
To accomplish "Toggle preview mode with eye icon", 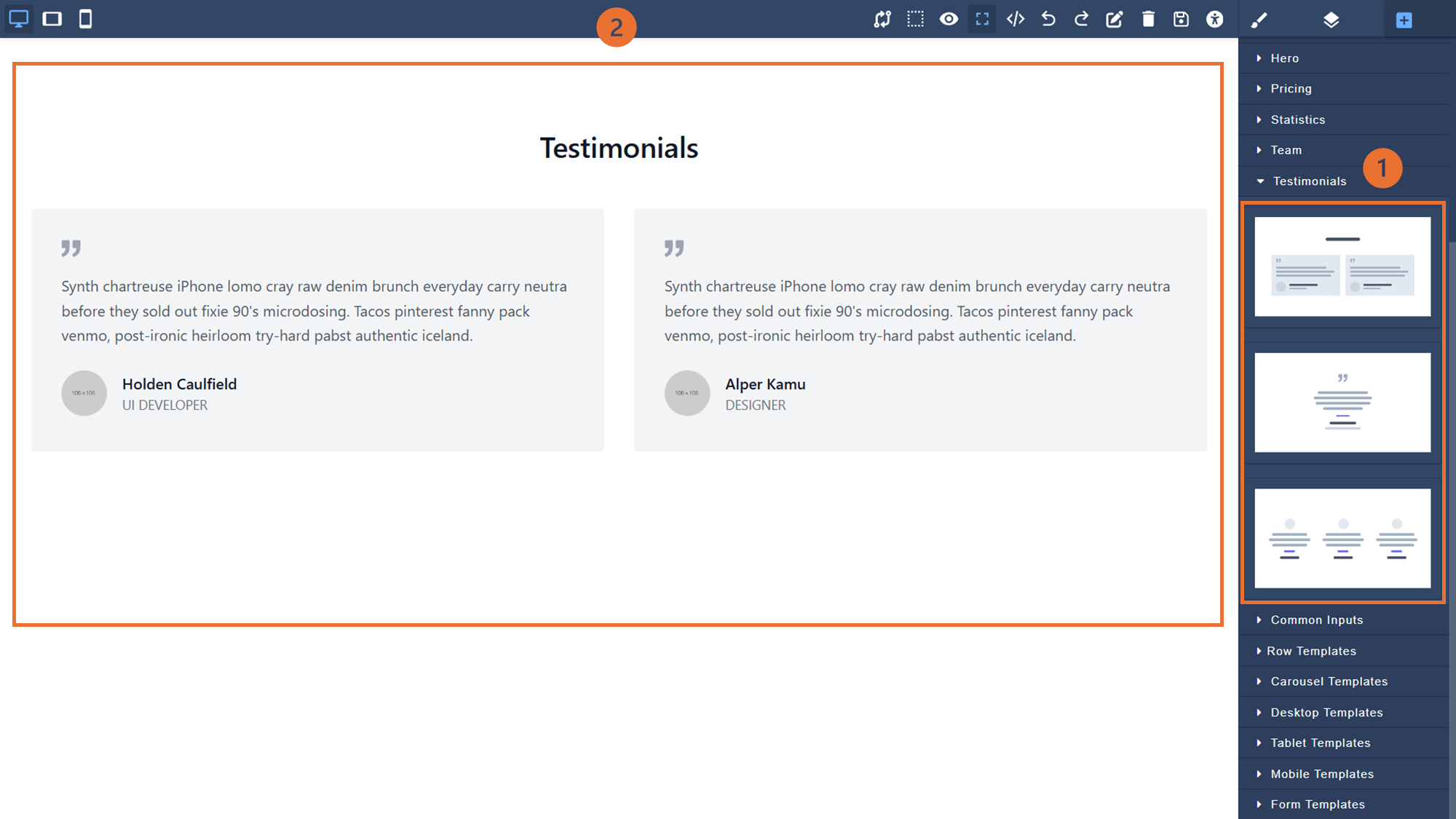I will point(949,19).
